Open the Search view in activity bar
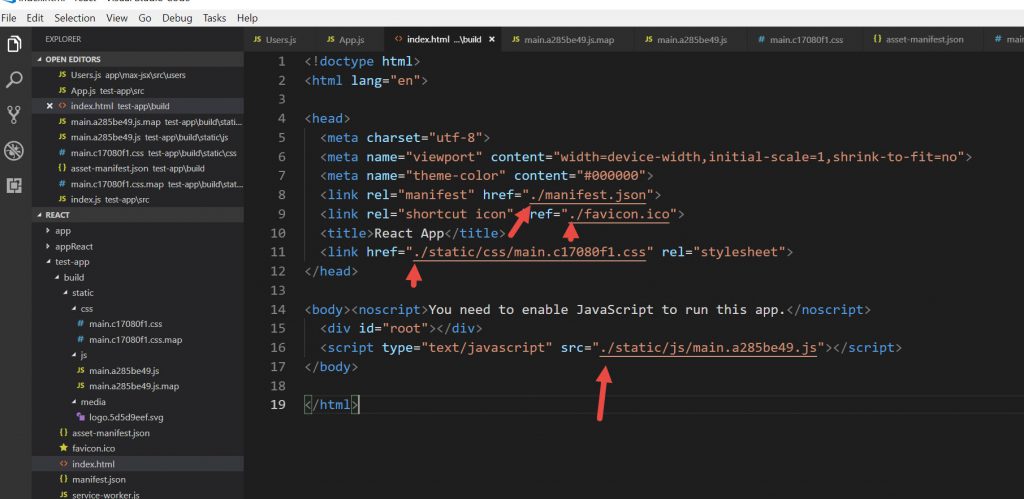This screenshot has height=499, width=1024. pos(14,79)
